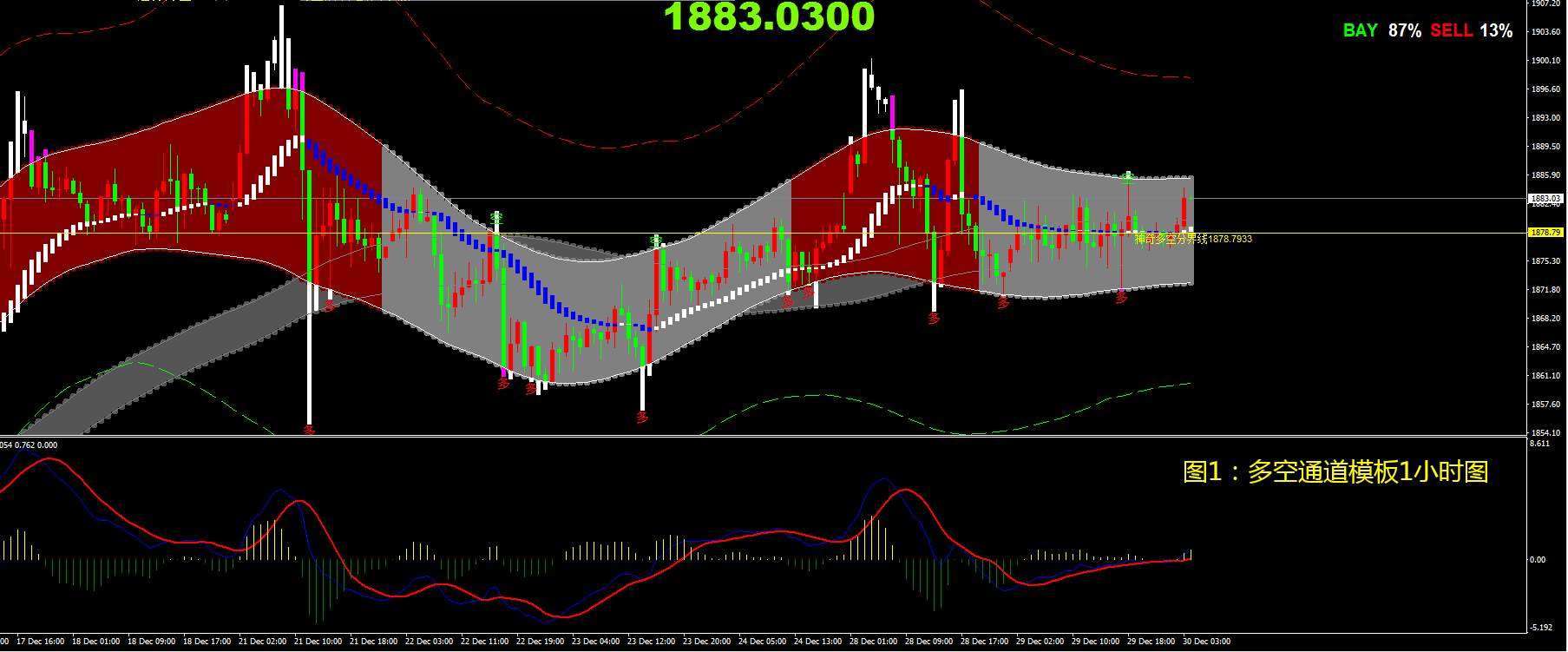
Task: Select the 23 Dec 20:00 time axis label
Action: click(x=707, y=642)
